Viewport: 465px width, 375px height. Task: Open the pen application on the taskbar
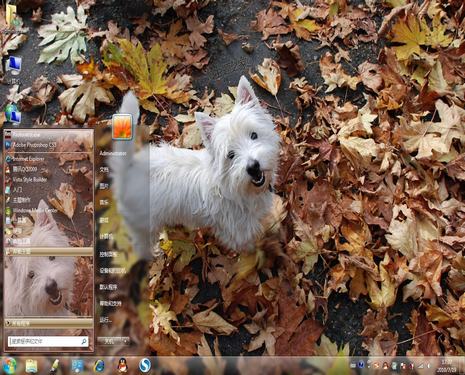[54, 366]
